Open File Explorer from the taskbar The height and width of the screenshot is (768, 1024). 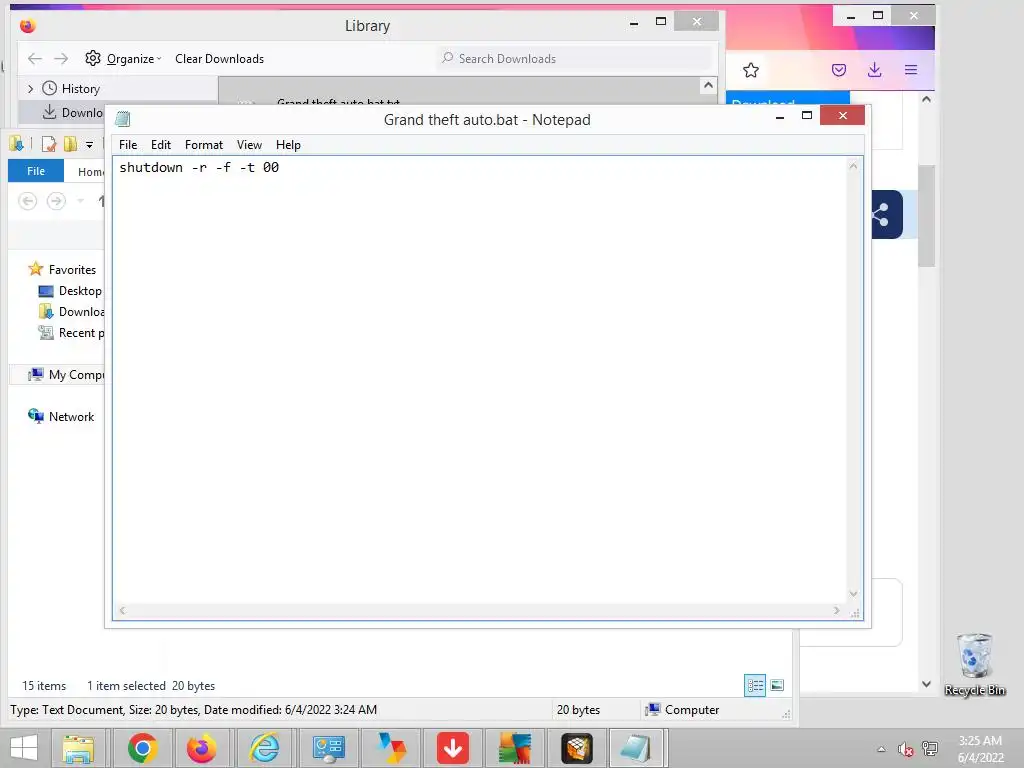78,748
